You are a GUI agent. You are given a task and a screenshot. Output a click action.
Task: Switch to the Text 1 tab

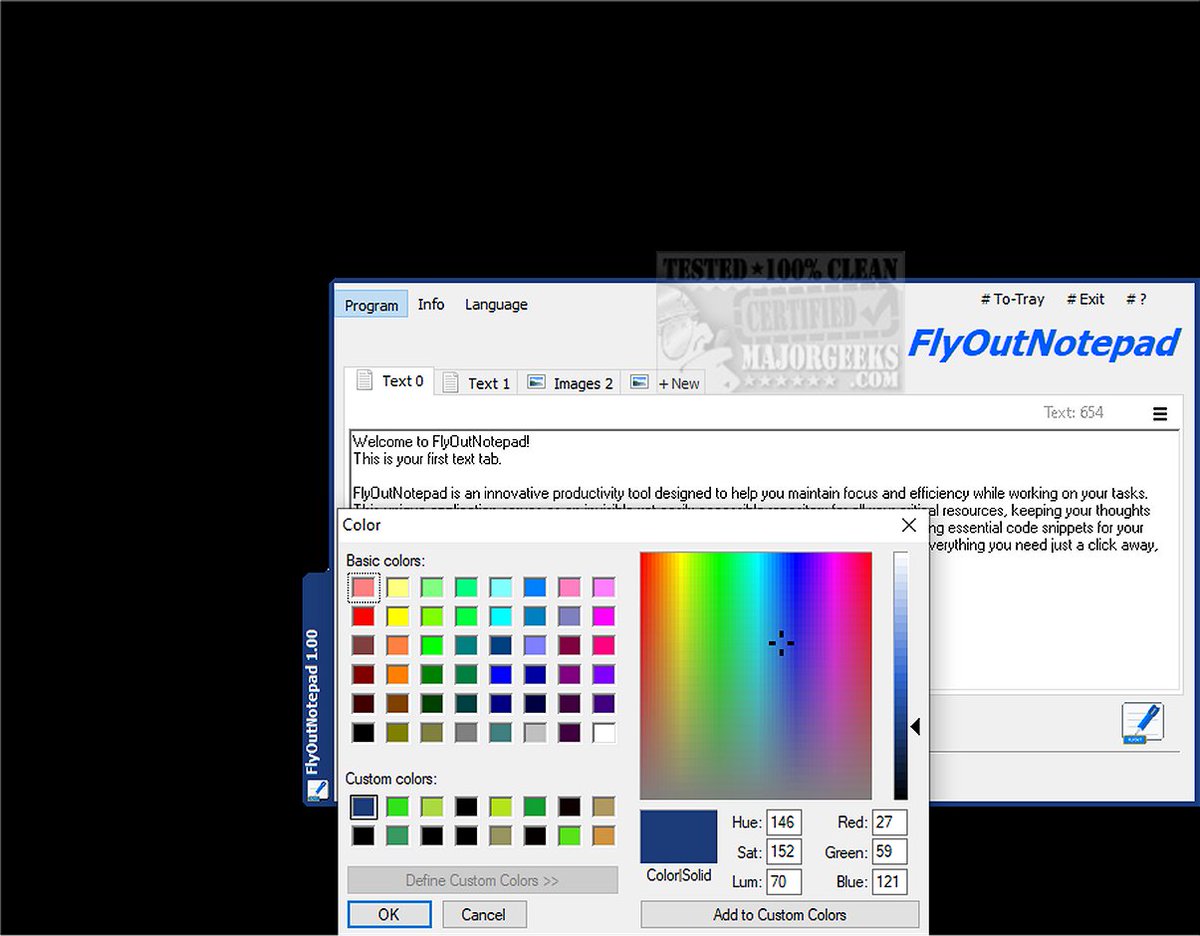coord(478,383)
